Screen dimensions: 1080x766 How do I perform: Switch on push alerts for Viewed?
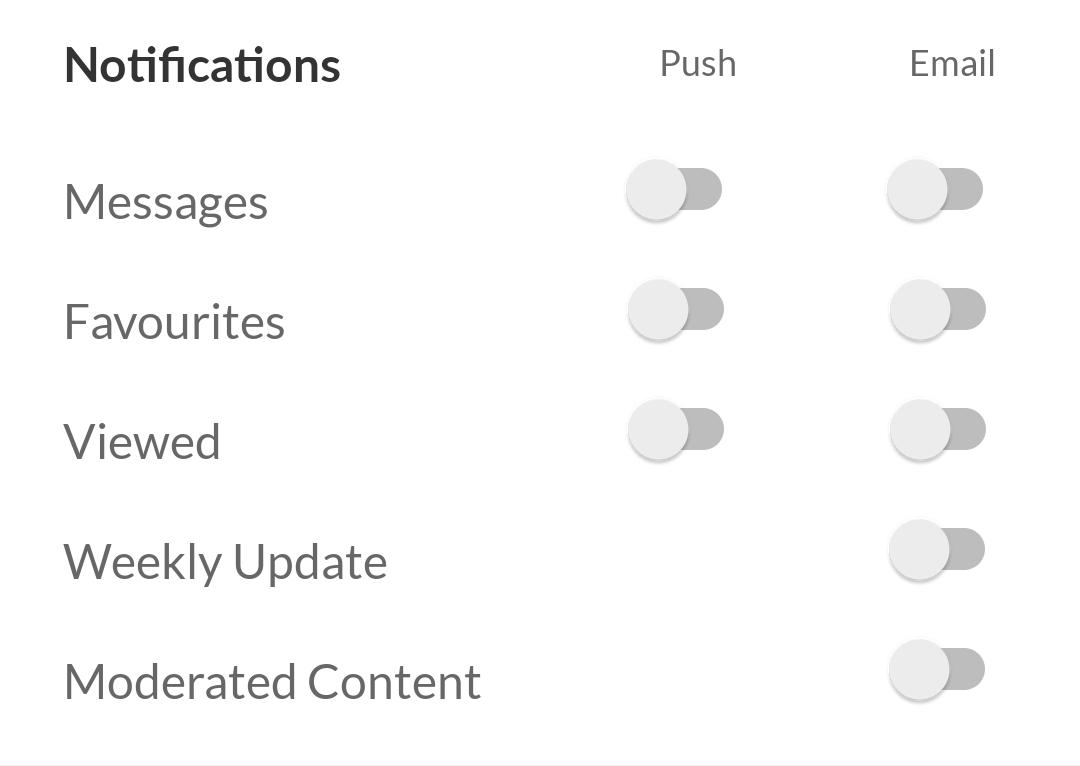(x=675, y=430)
